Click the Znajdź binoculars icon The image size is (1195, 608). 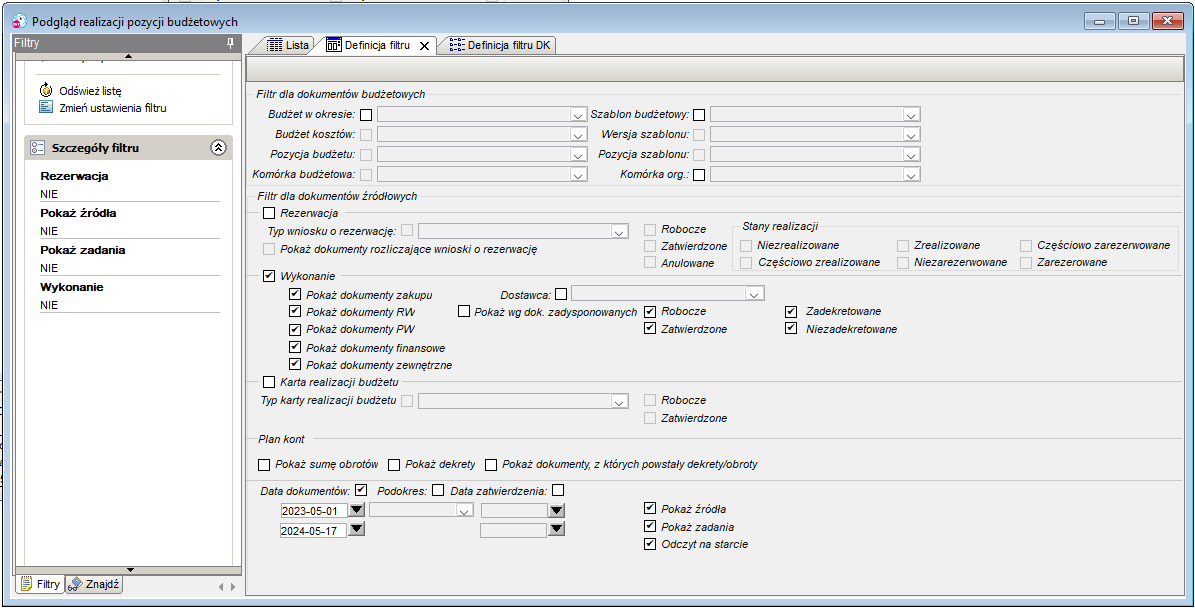75,585
